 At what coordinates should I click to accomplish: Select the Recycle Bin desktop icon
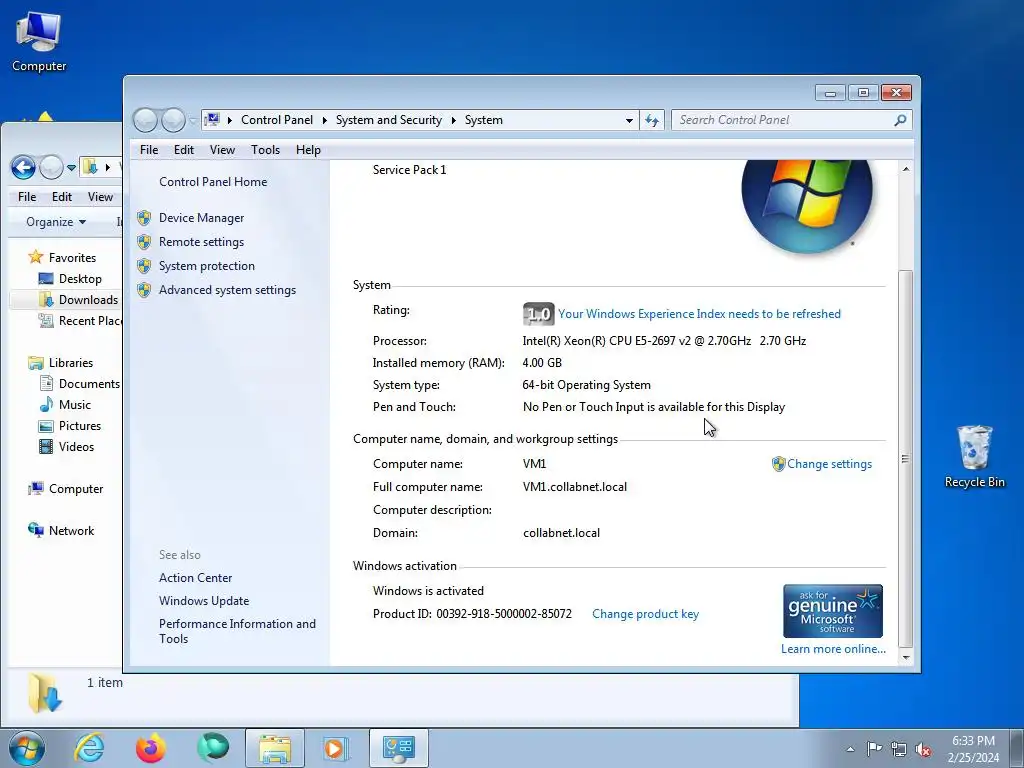[974, 457]
